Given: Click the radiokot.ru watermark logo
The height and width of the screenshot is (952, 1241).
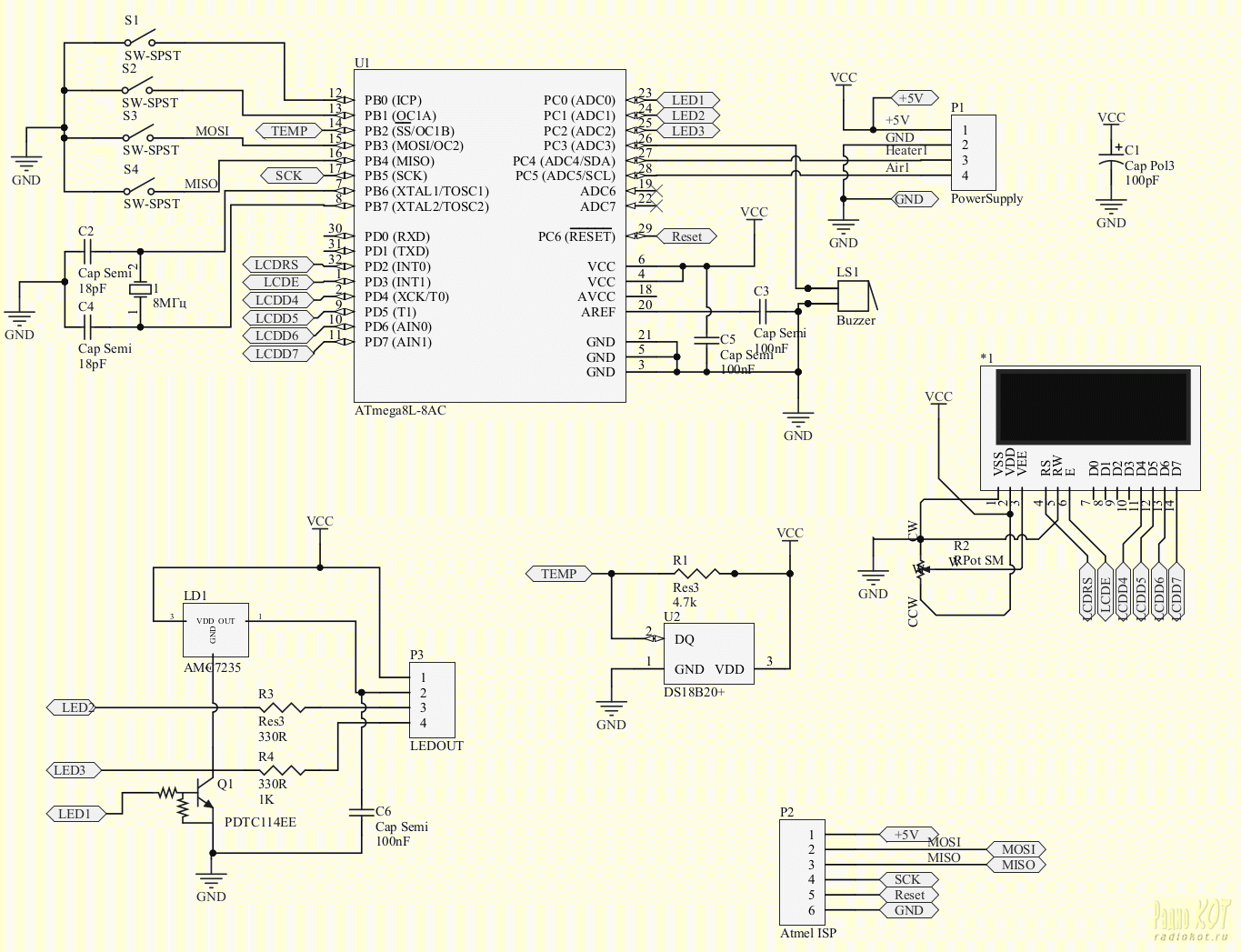Looking at the screenshot, I should click(1191, 918).
